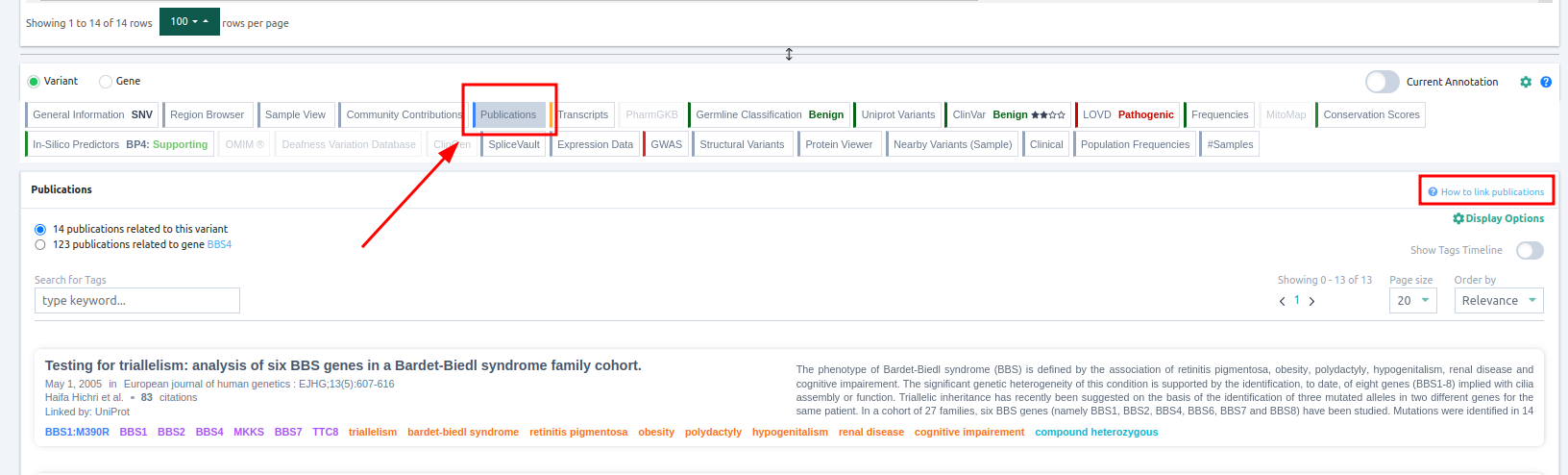The width and height of the screenshot is (1568, 475).
Task: Switch to the Region Browser tab
Action: tap(208, 114)
